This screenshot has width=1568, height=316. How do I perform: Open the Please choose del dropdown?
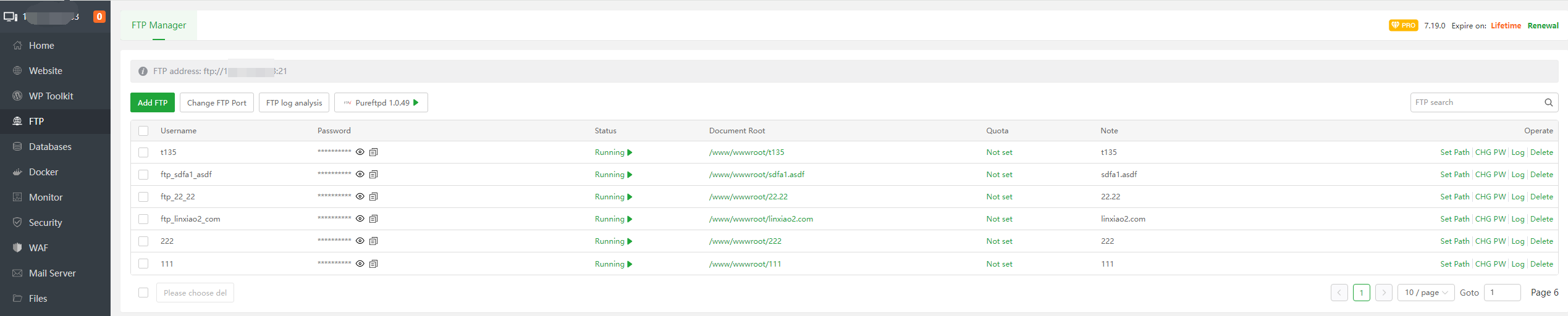[x=195, y=293]
